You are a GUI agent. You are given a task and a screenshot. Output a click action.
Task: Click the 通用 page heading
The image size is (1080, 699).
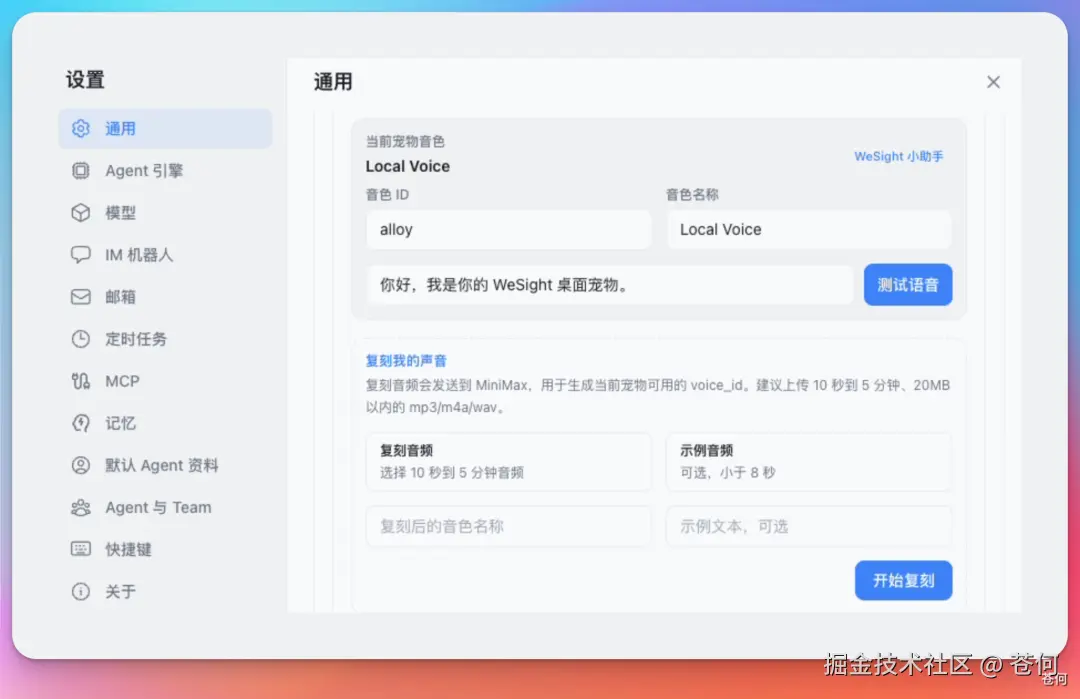[333, 82]
